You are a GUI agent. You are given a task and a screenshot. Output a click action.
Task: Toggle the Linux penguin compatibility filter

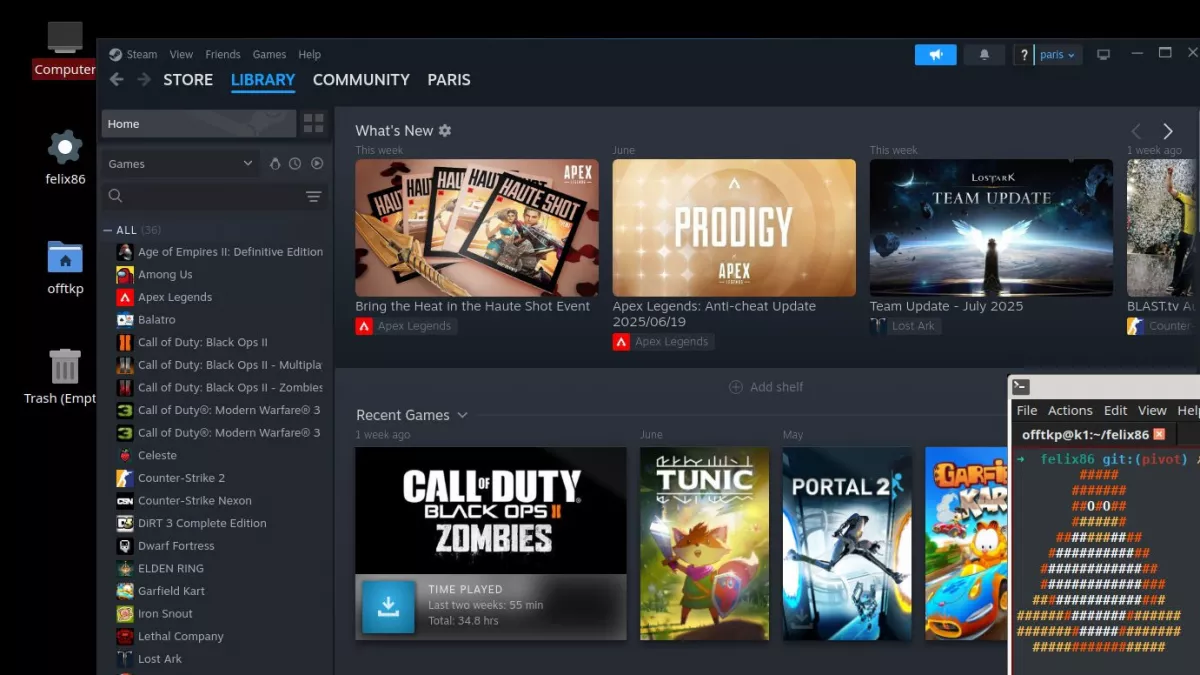coord(275,164)
